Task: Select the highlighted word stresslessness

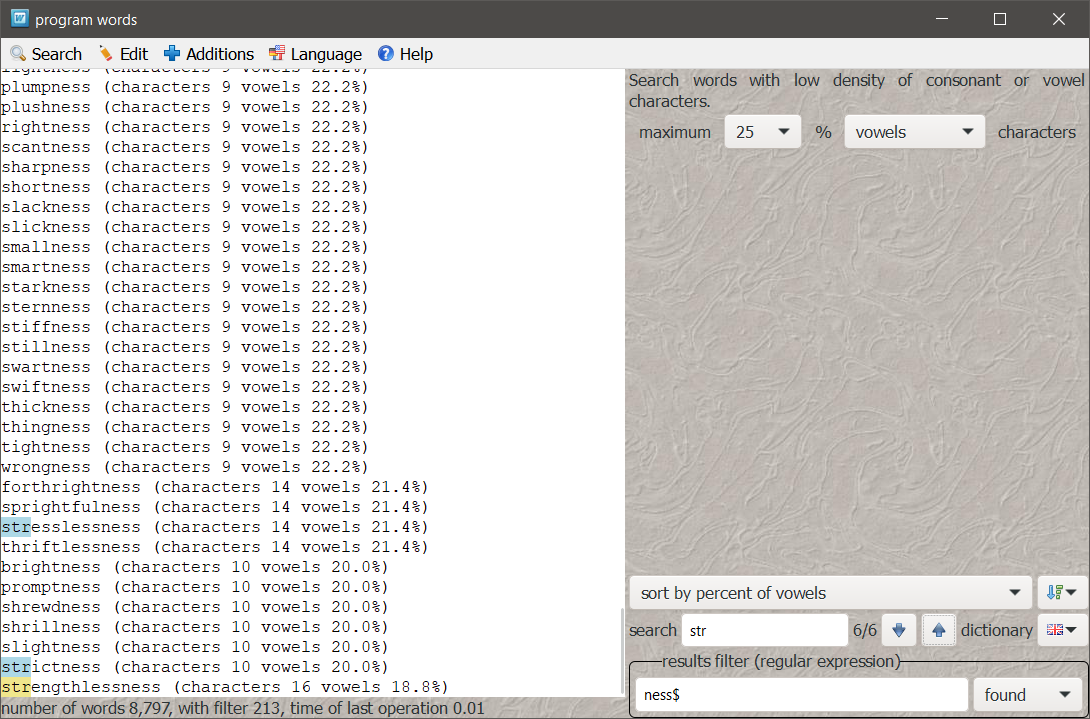Action: (x=71, y=527)
